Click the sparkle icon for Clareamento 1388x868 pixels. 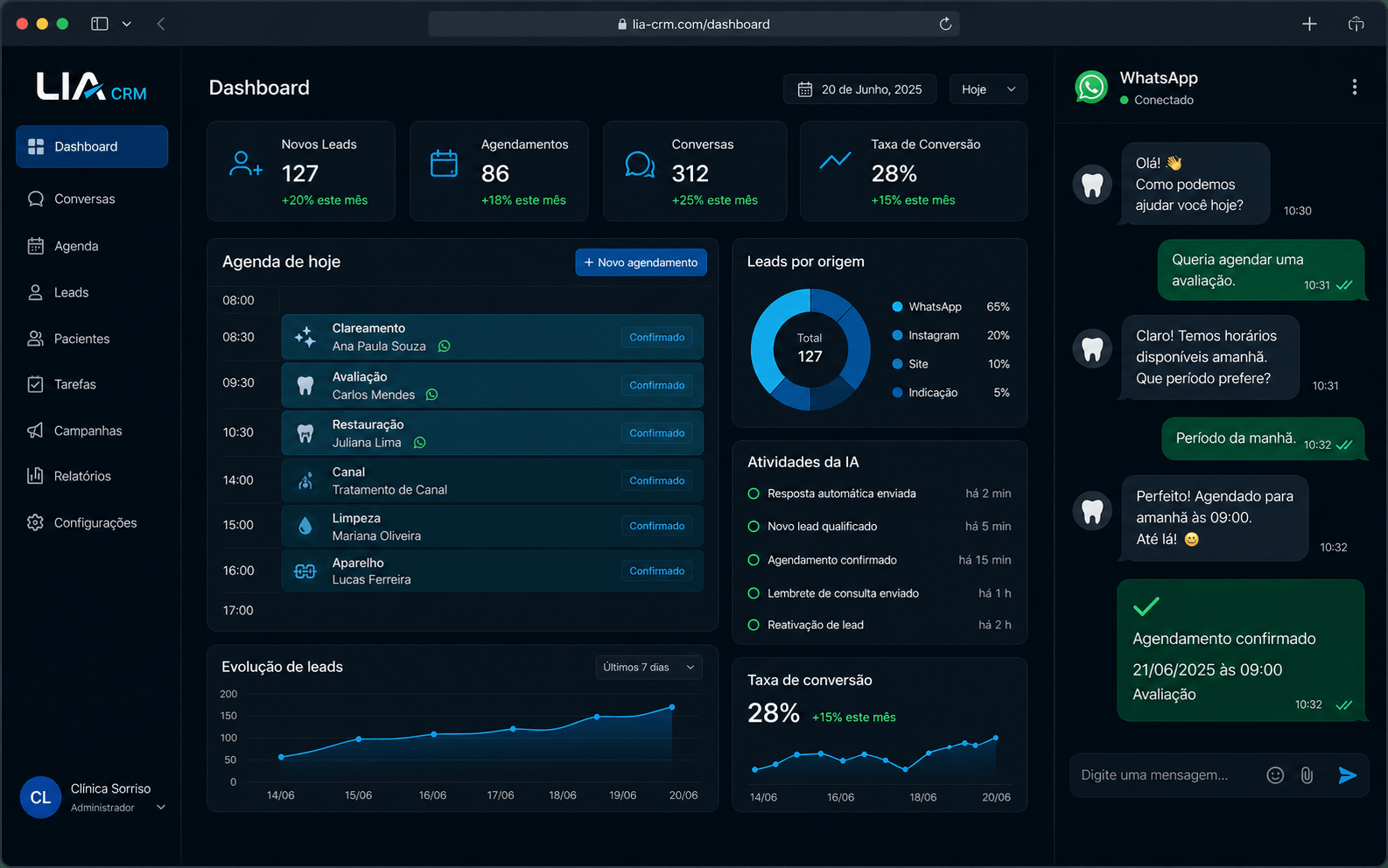coord(305,337)
